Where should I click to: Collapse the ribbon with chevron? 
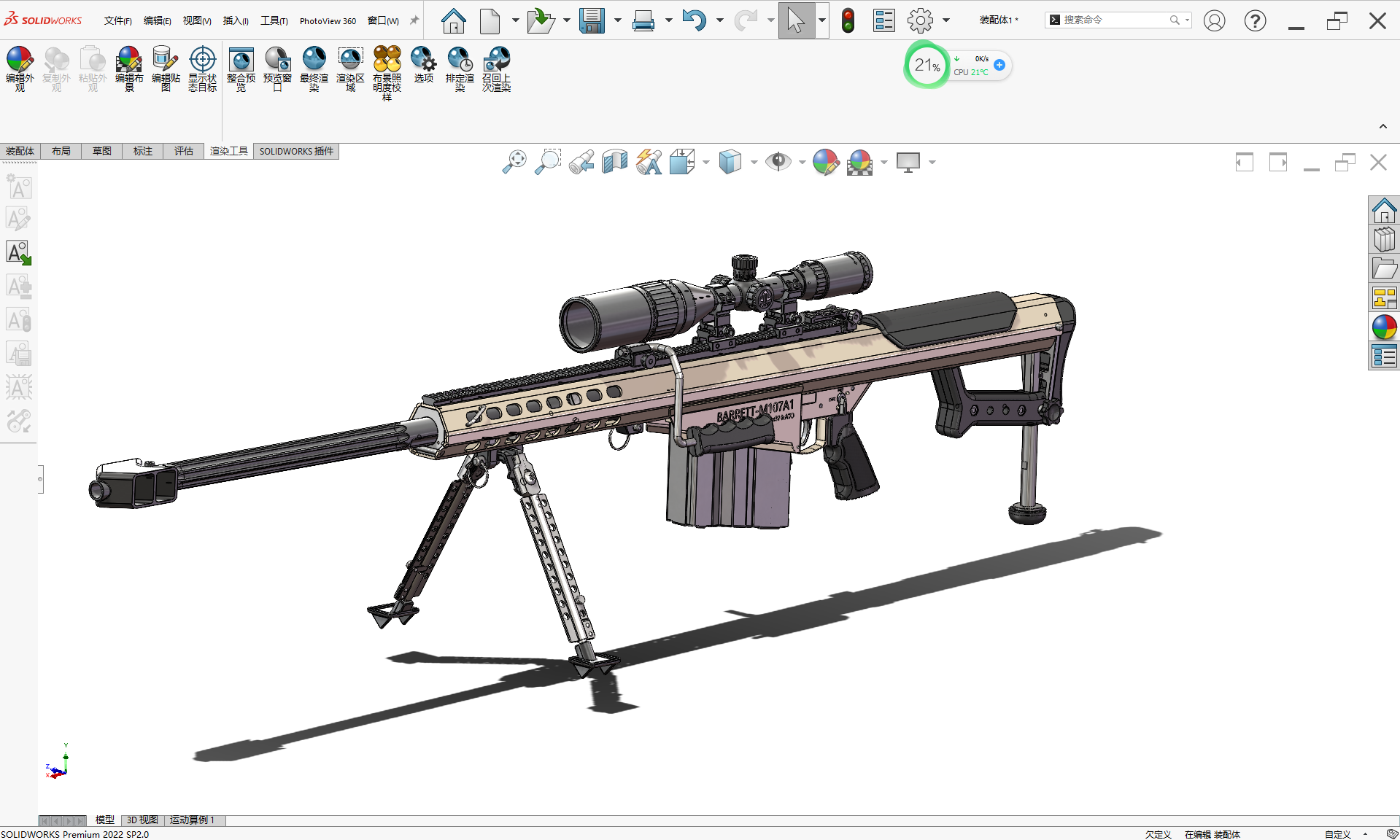(1382, 127)
